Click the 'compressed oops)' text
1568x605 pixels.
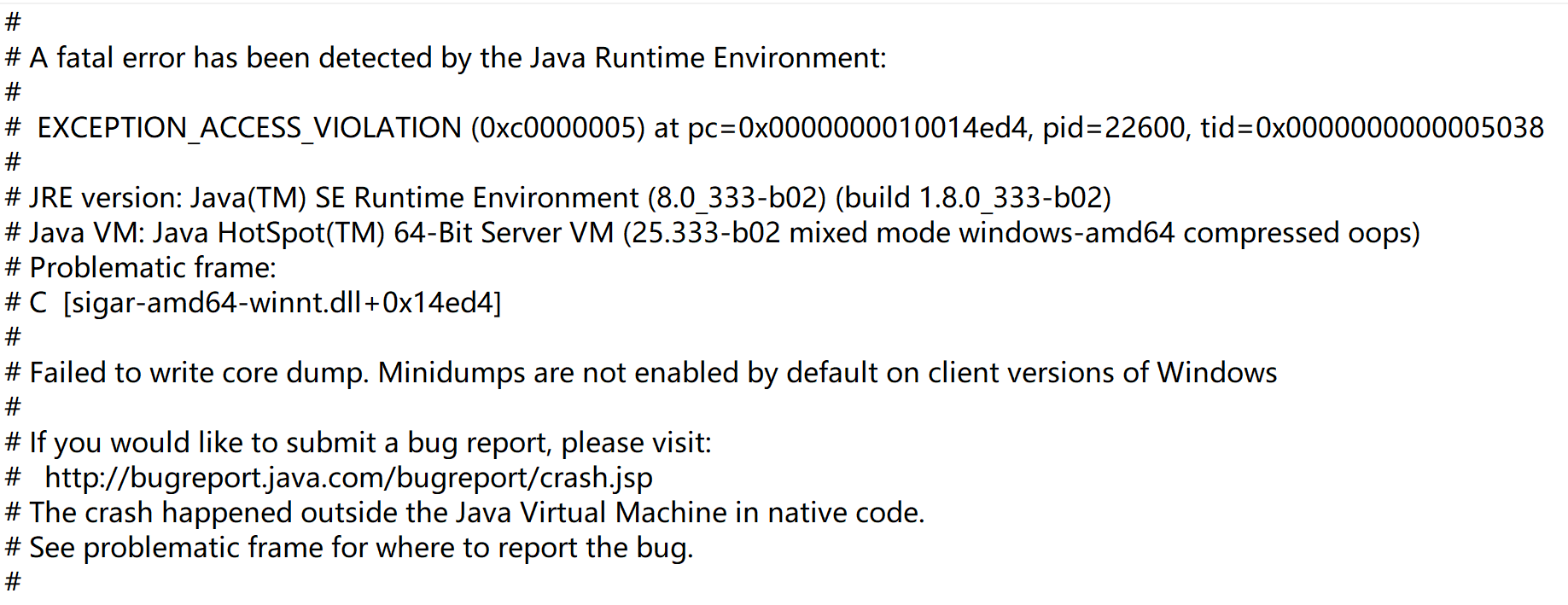coord(1301,233)
